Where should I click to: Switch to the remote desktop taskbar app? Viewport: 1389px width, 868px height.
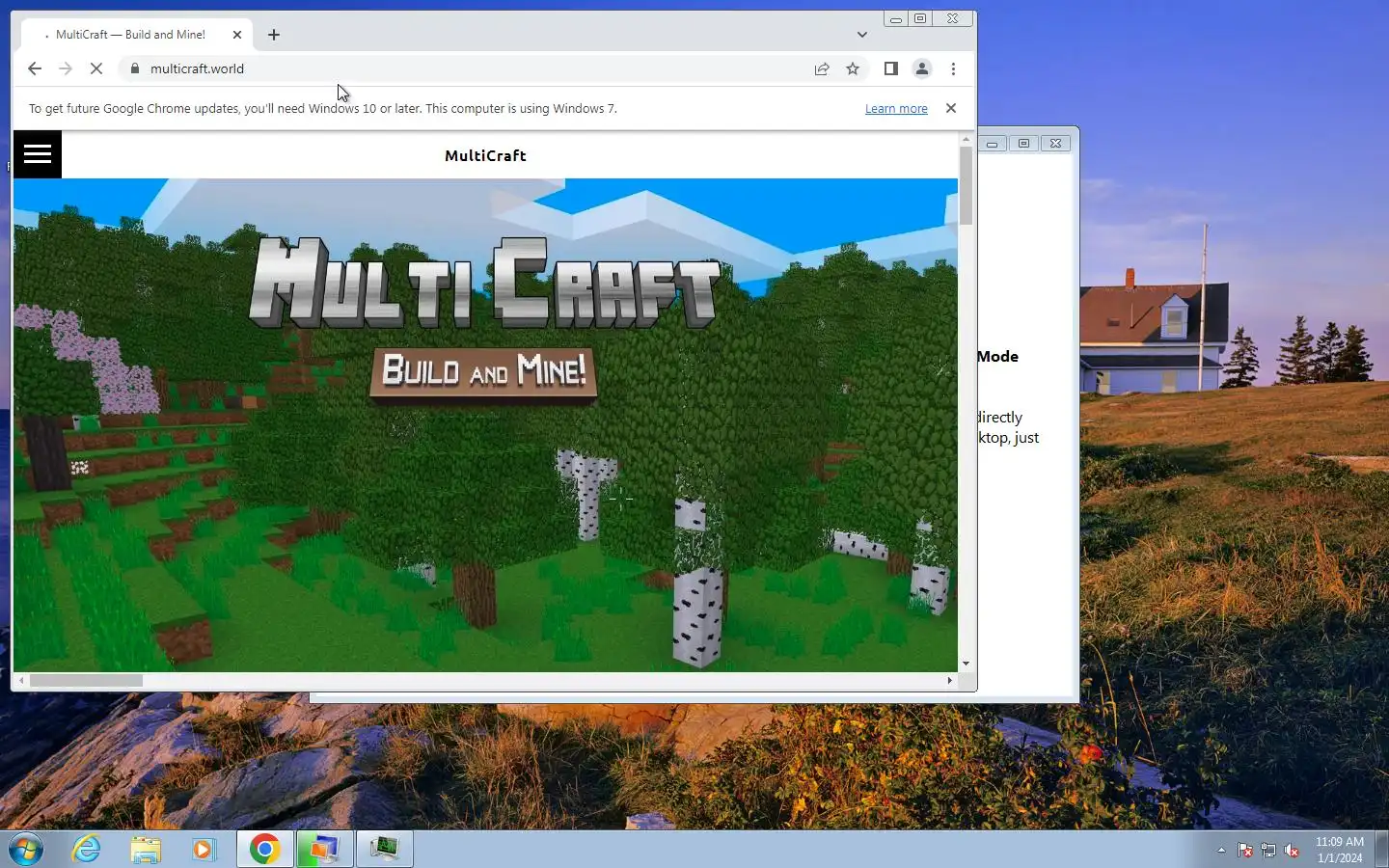(324, 850)
